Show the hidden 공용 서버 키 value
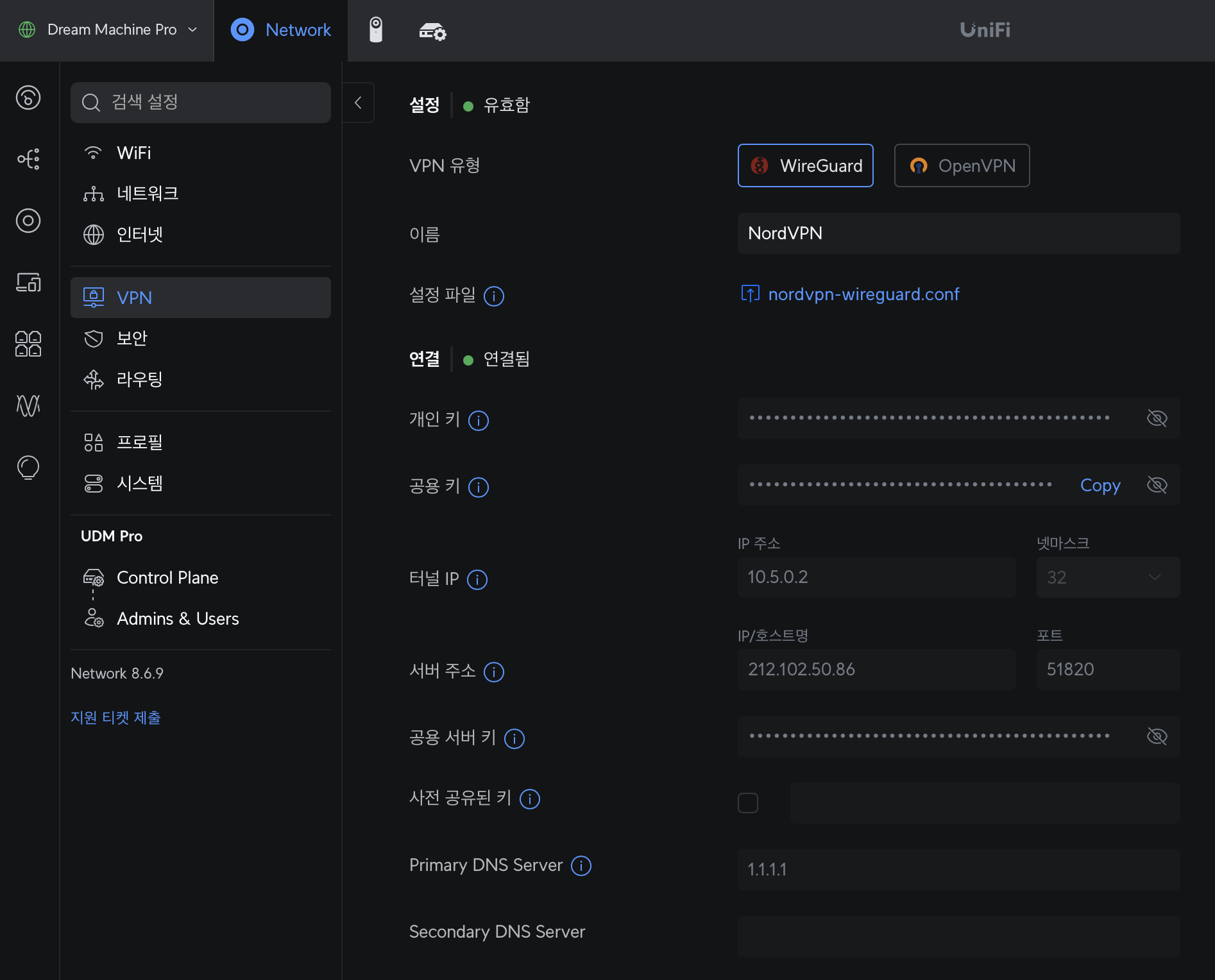This screenshot has width=1215, height=980. pyautogui.click(x=1157, y=736)
